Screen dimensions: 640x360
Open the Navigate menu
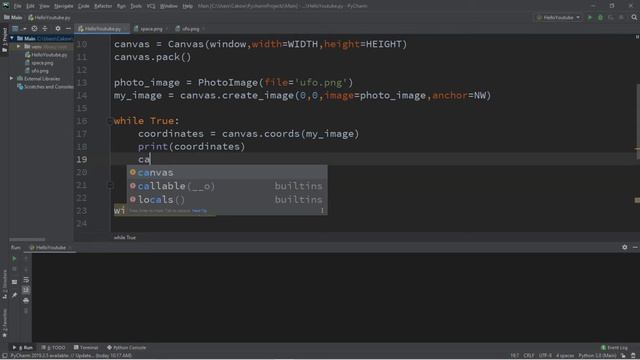pyautogui.click(x=64, y=6)
